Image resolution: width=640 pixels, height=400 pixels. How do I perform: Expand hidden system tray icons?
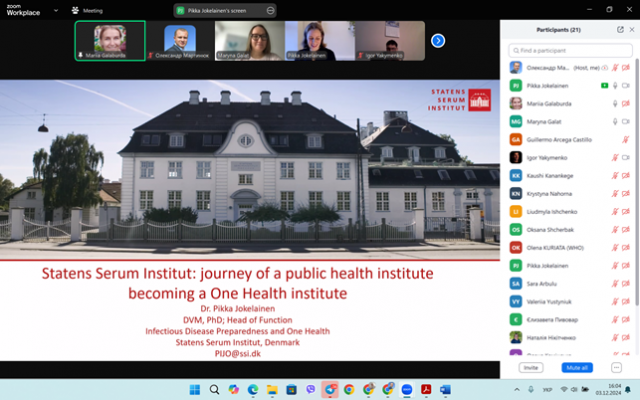tap(517, 390)
